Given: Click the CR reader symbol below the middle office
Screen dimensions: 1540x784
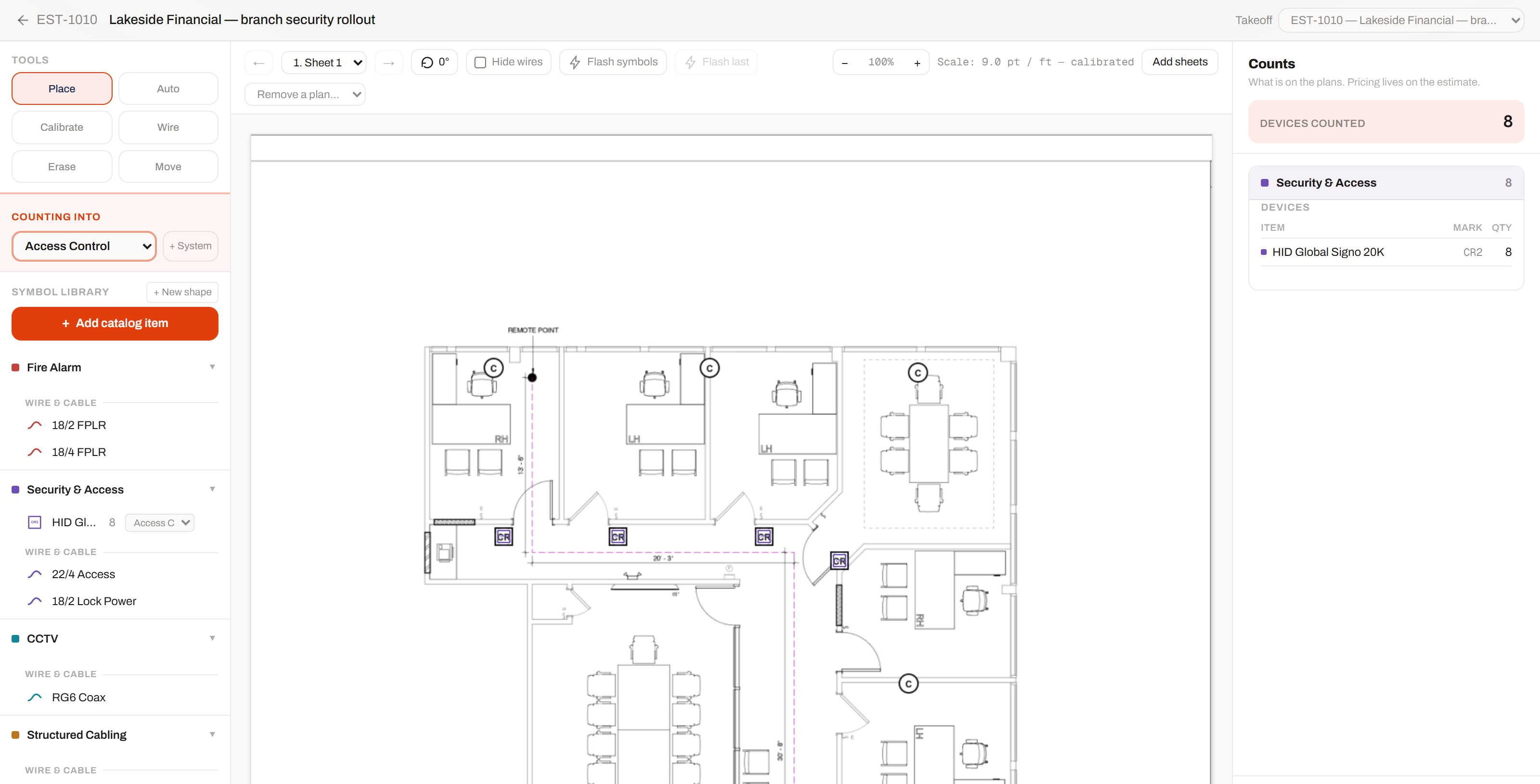Looking at the screenshot, I should click(x=618, y=537).
